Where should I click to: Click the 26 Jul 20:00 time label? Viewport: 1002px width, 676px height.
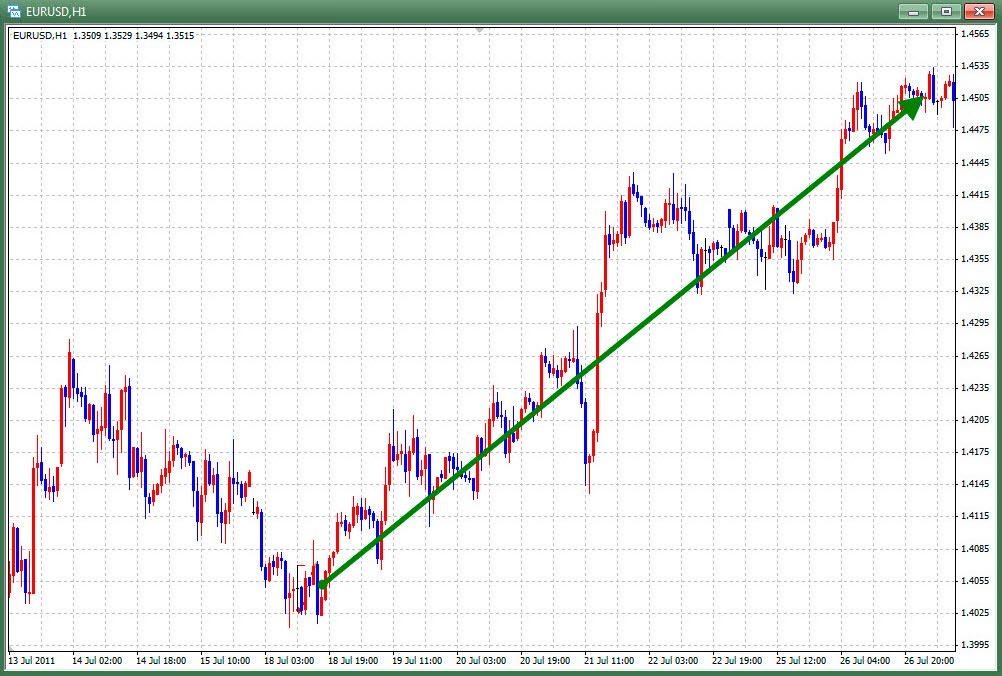point(929,661)
